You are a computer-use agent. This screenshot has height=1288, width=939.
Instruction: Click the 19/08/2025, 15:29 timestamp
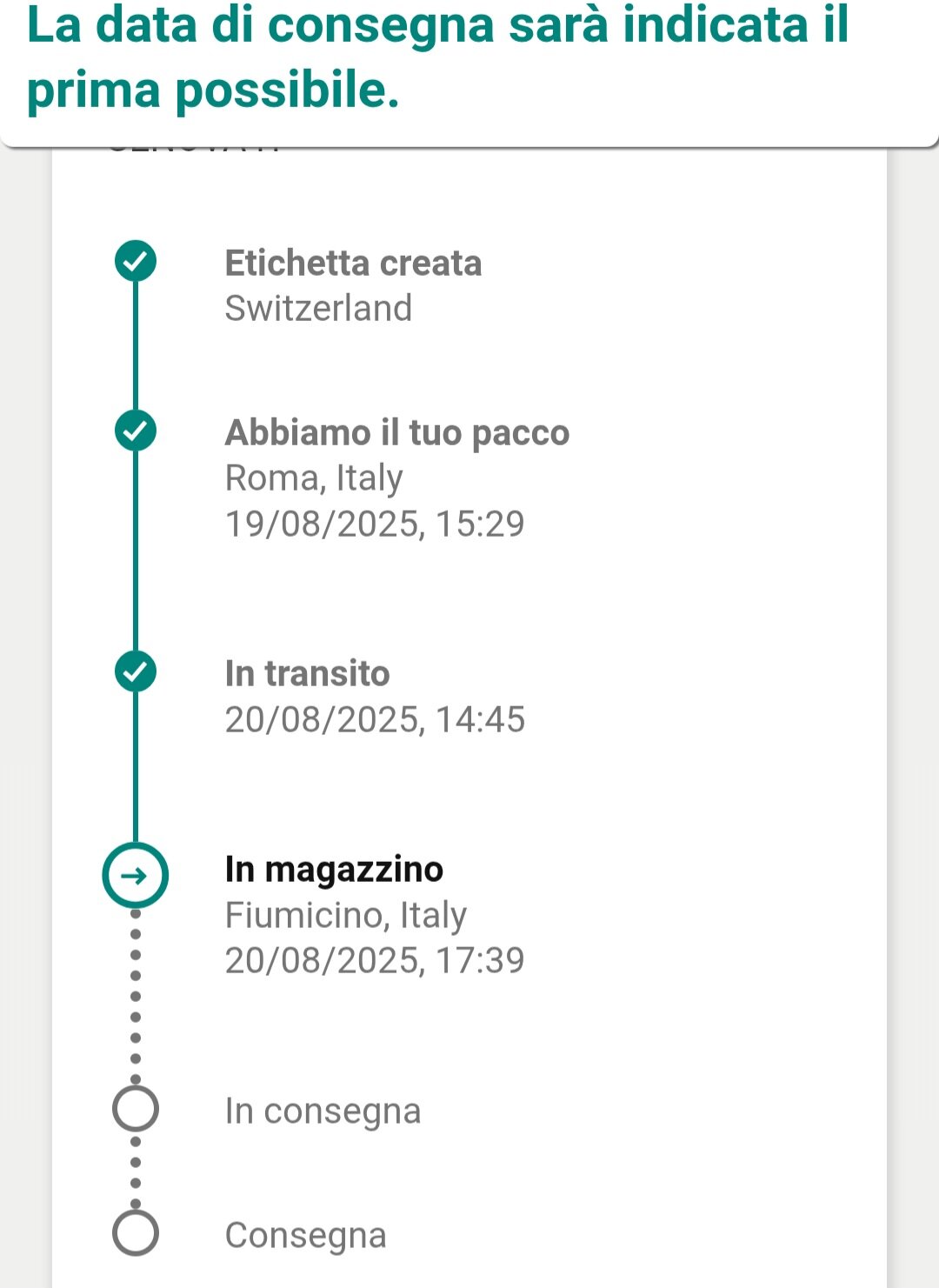pos(375,524)
